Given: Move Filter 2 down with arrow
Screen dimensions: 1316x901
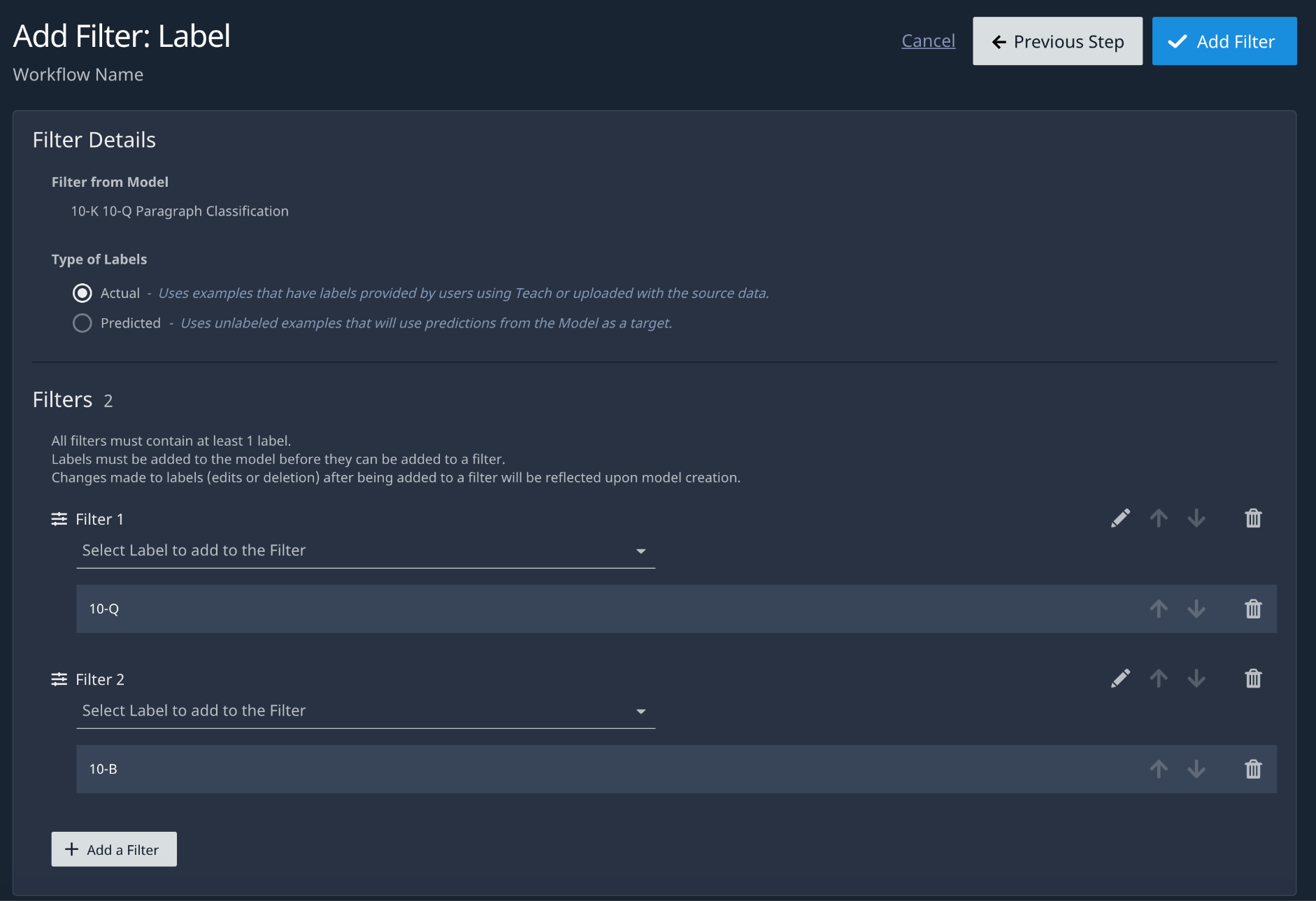Looking at the screenshot, I should click(x=1196, y=679).
